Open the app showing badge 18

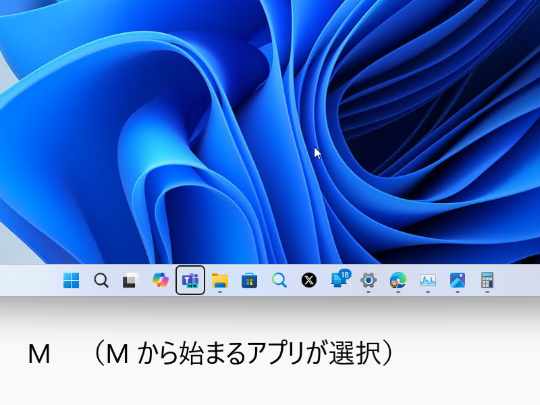340,279
